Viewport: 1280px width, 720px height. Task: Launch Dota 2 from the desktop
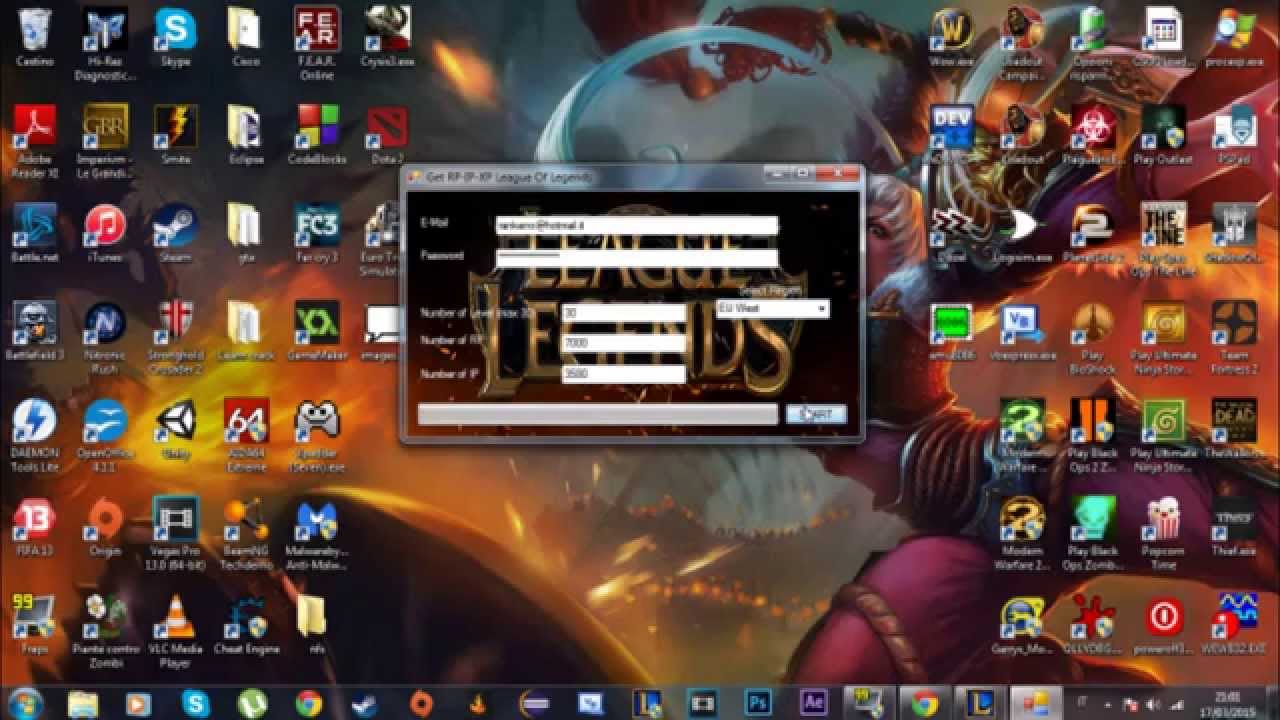(x=386, y=134)
